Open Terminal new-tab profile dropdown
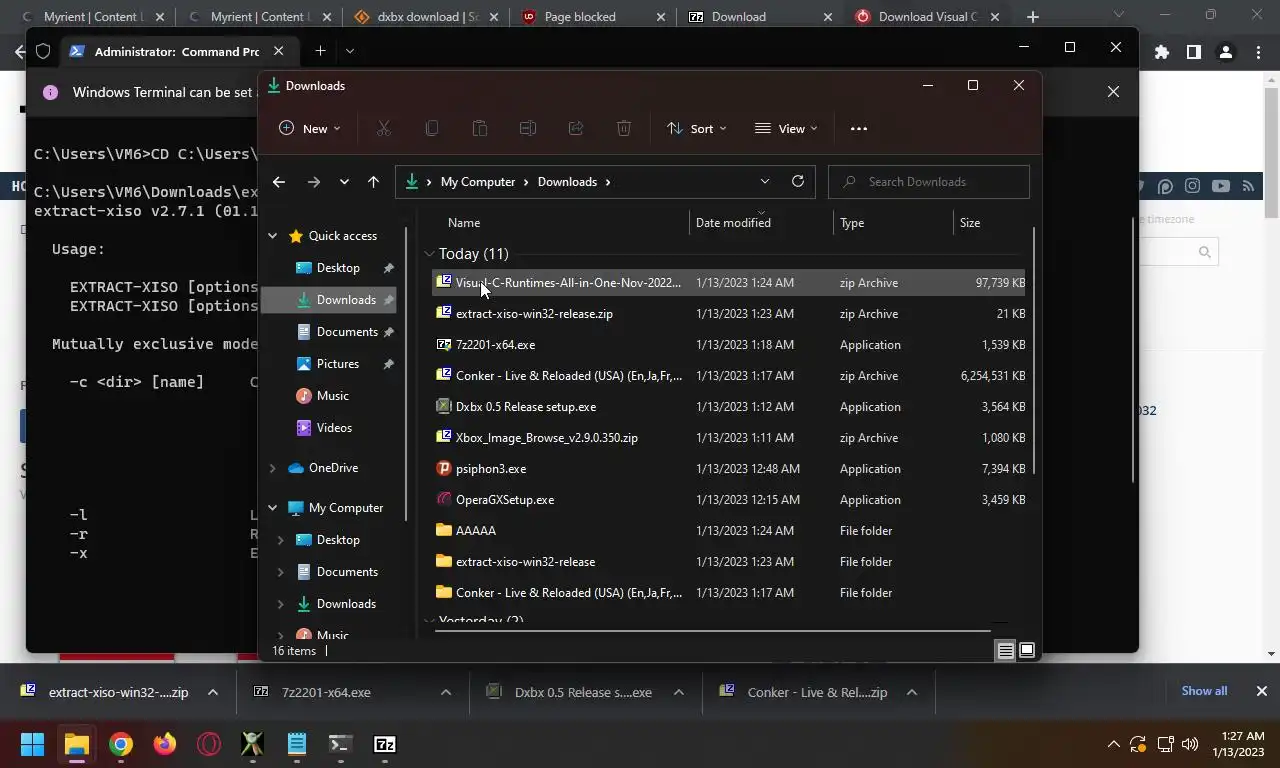Viewport: 1280px width, 768px height. tap(350, 51)
